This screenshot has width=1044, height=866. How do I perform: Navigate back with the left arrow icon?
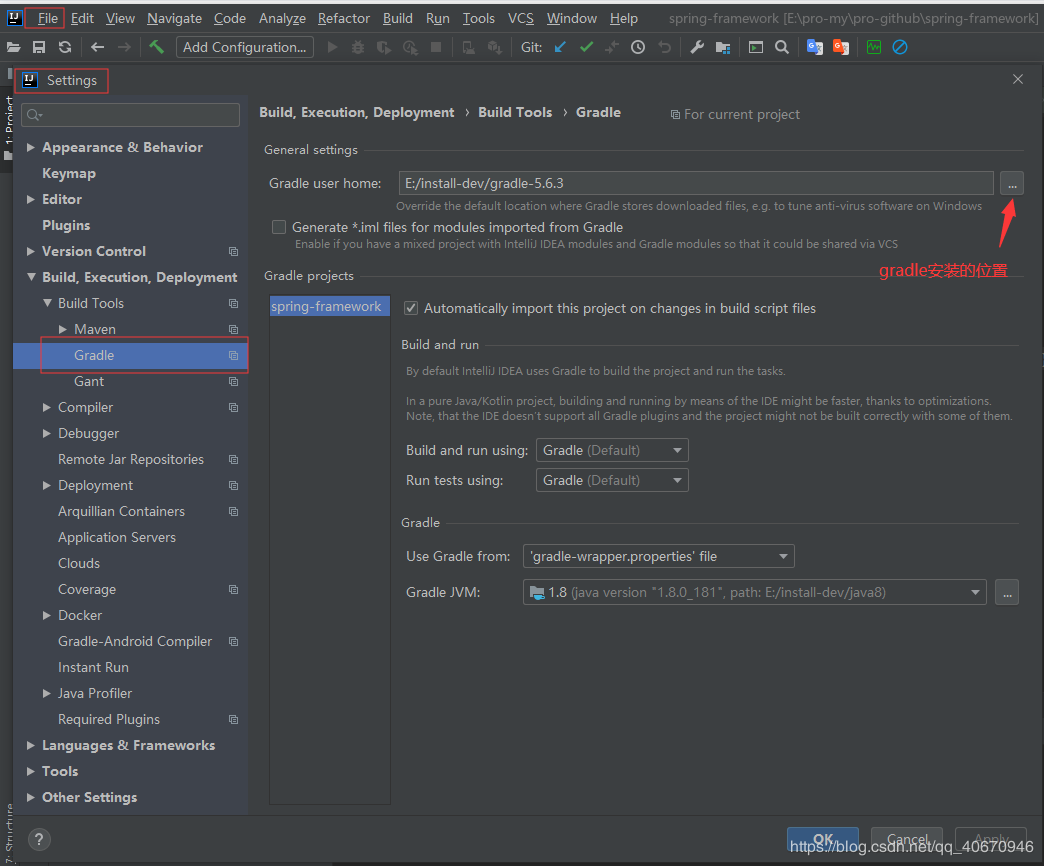click(x=97, y=47)
